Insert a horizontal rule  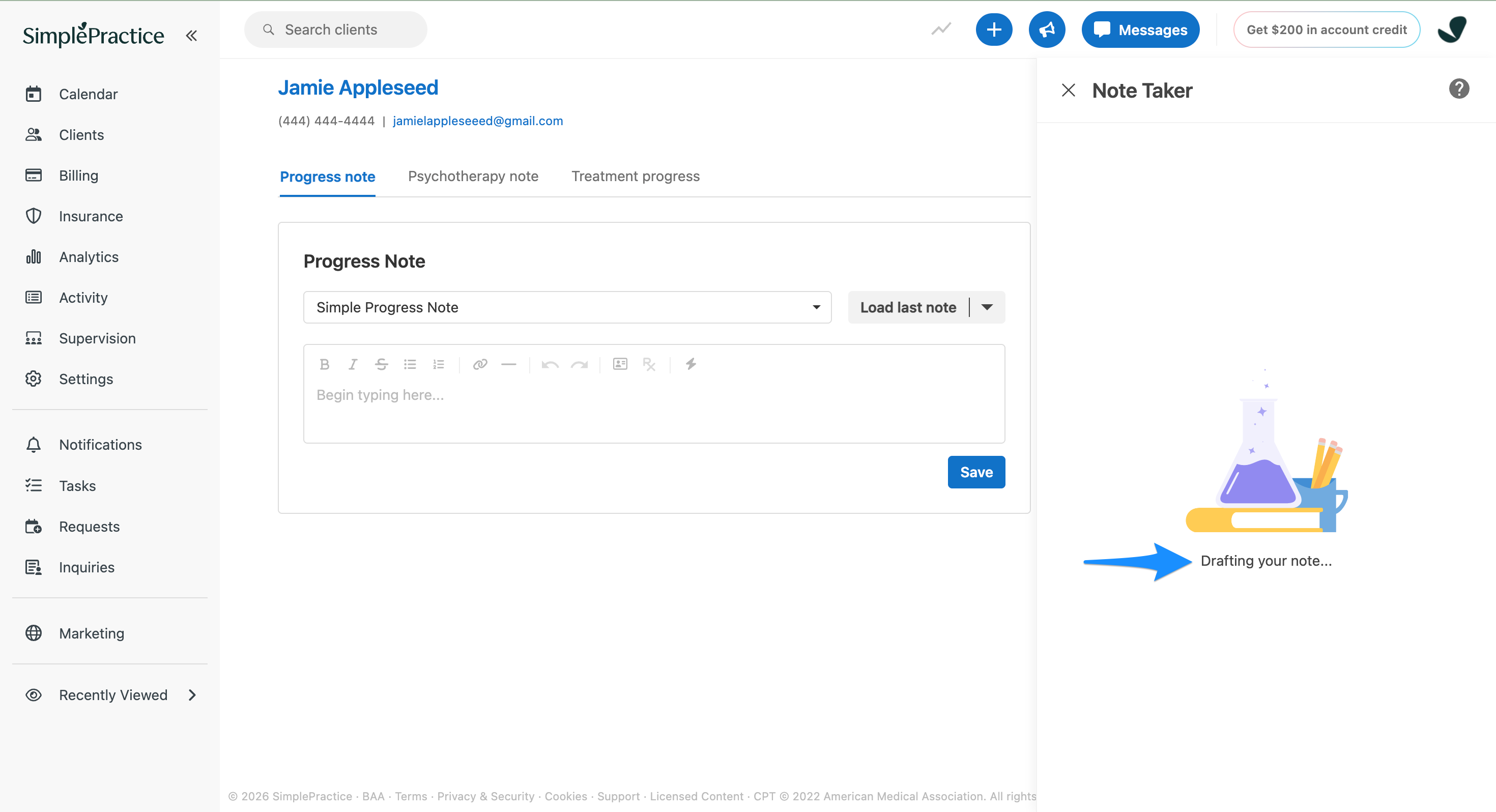[508, 364]
